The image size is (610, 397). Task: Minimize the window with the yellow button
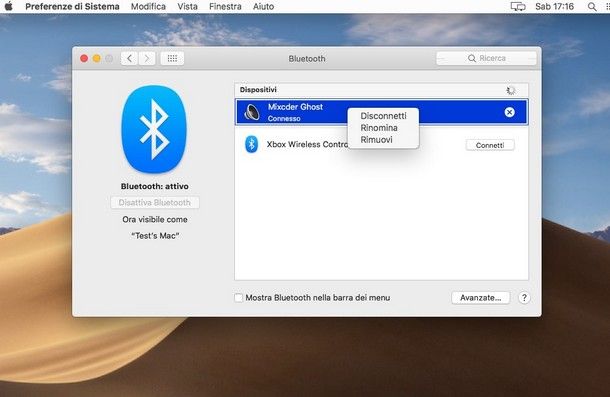coord(96,58)
